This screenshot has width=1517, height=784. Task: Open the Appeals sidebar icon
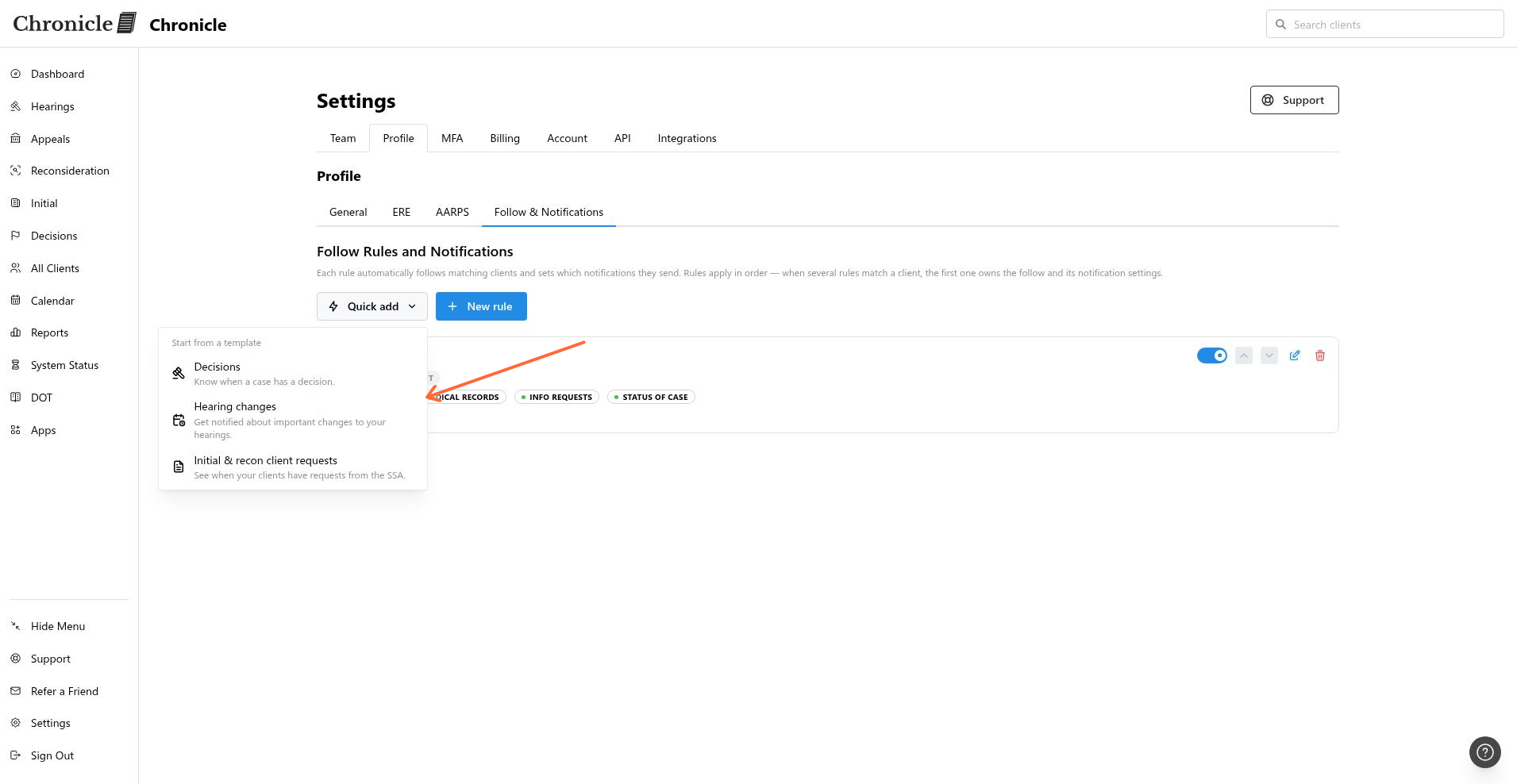pos(15,139)
